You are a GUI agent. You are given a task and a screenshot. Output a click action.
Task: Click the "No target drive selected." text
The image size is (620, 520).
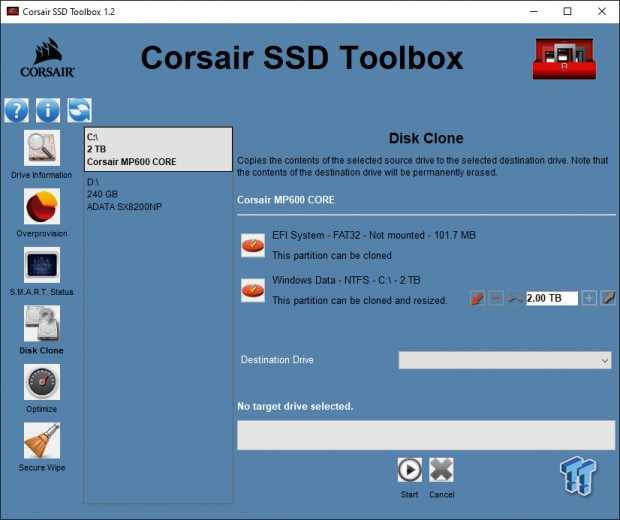[295, 407]
